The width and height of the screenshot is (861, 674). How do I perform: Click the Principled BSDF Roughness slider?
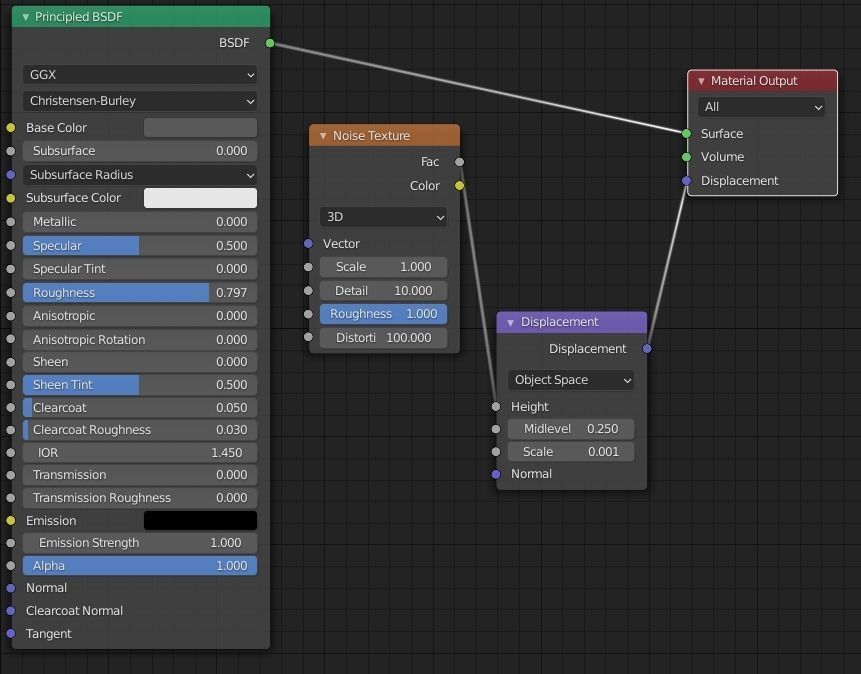pyautogui.click(x=140, y=293)
